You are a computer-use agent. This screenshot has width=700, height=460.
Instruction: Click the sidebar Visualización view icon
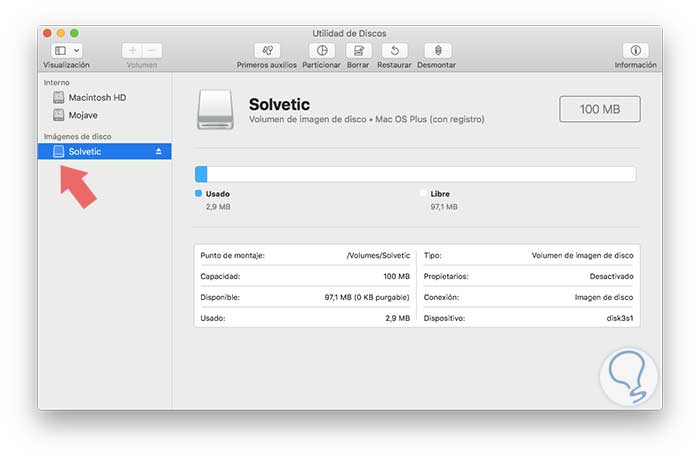tap(61, 50)
